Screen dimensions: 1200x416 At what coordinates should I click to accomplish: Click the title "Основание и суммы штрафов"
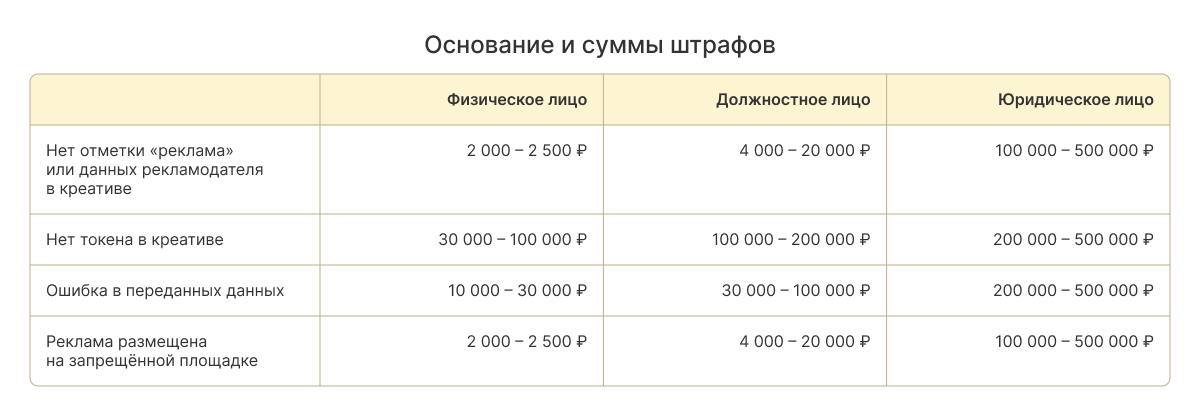(x=600, y=46)
